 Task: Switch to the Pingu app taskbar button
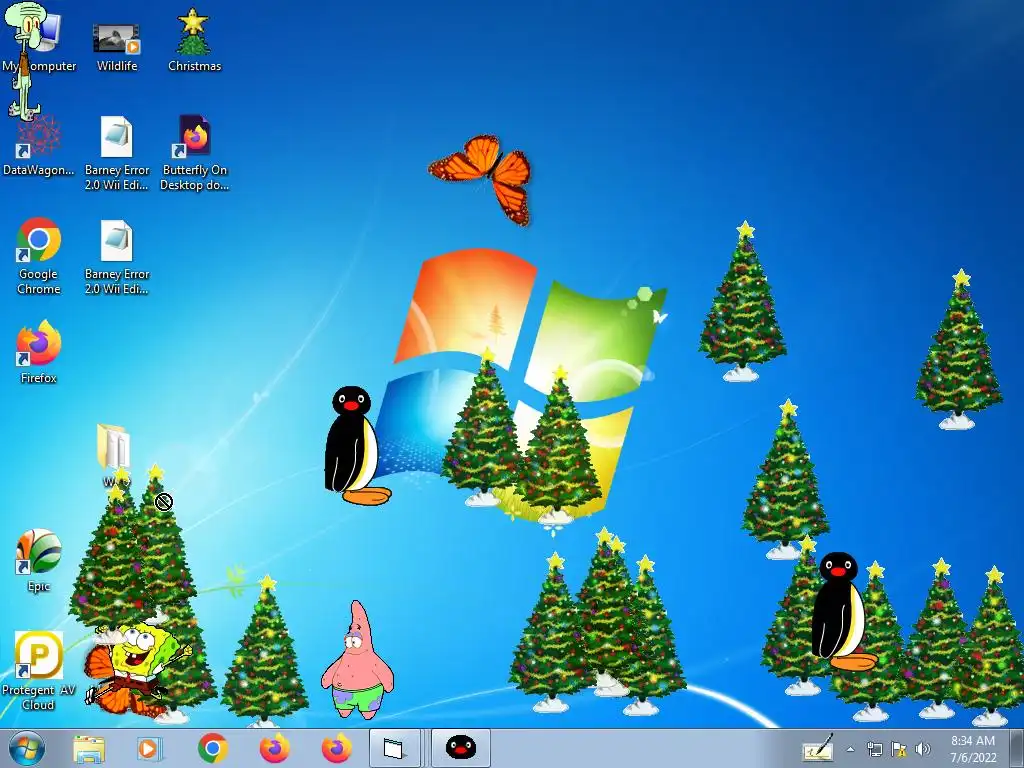pos(460,748)
